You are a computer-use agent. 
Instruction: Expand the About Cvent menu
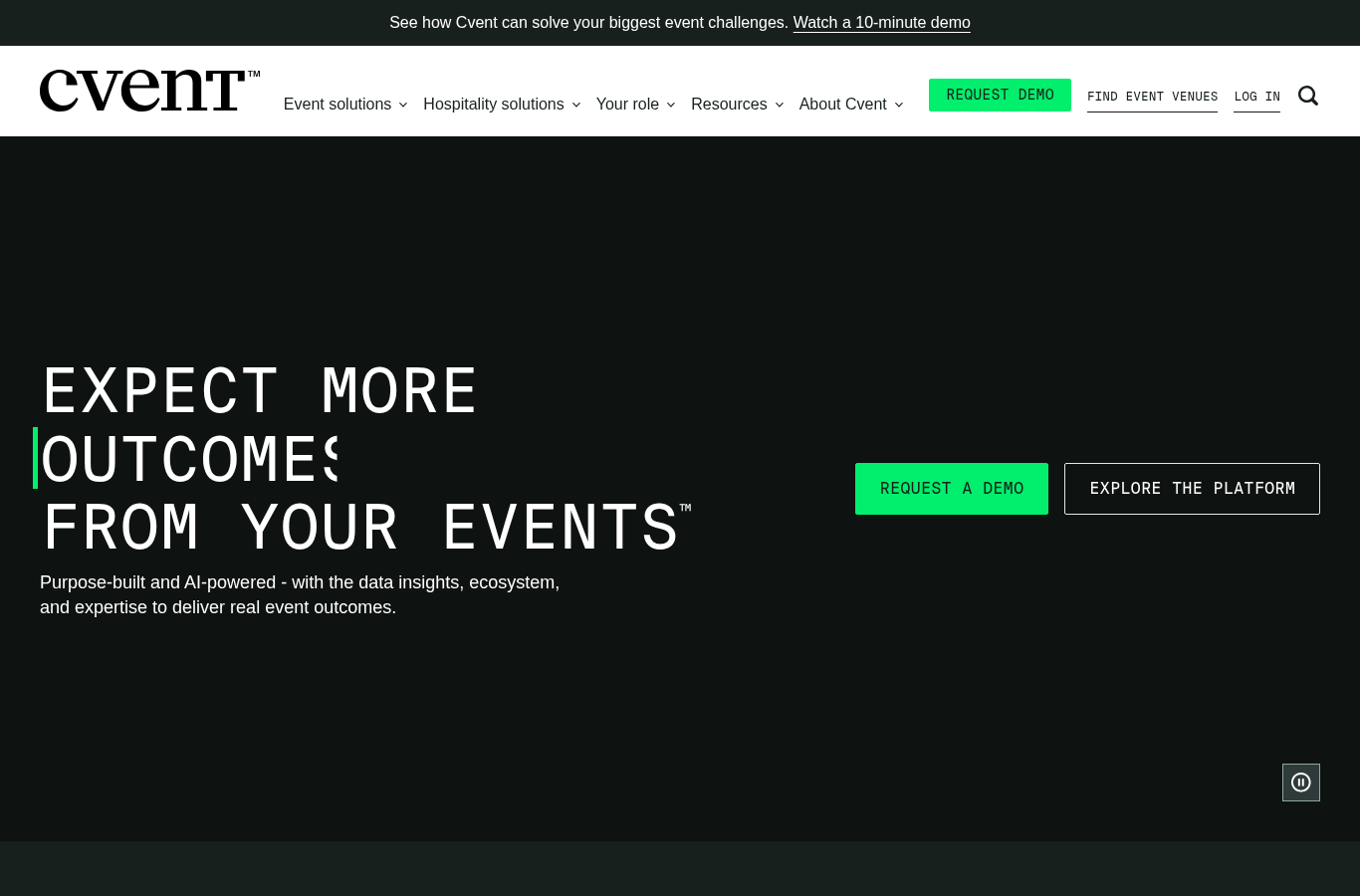point(851,105)
